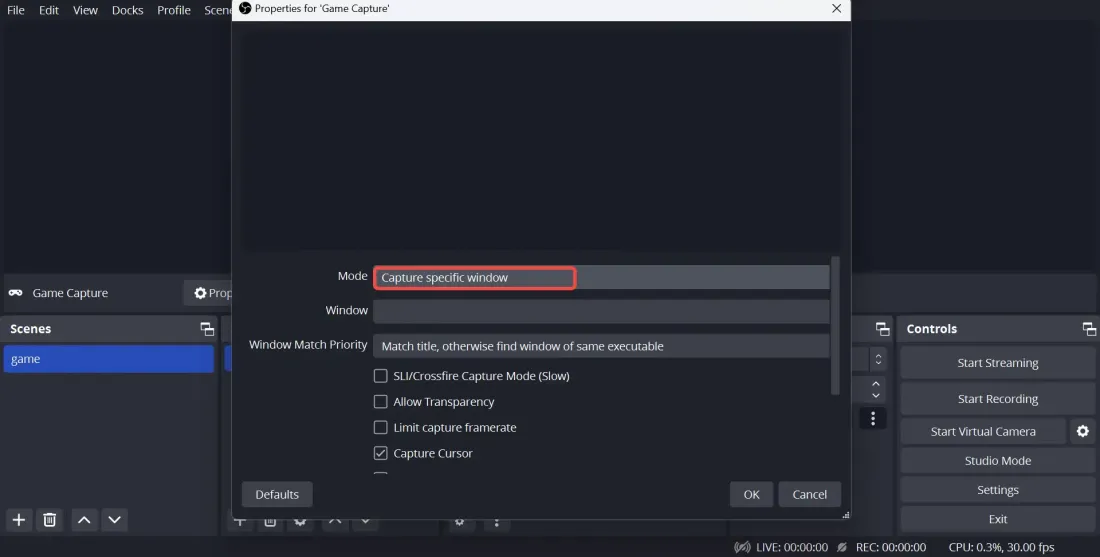Remove the selected scene with the trash icon

click(50, 520)
